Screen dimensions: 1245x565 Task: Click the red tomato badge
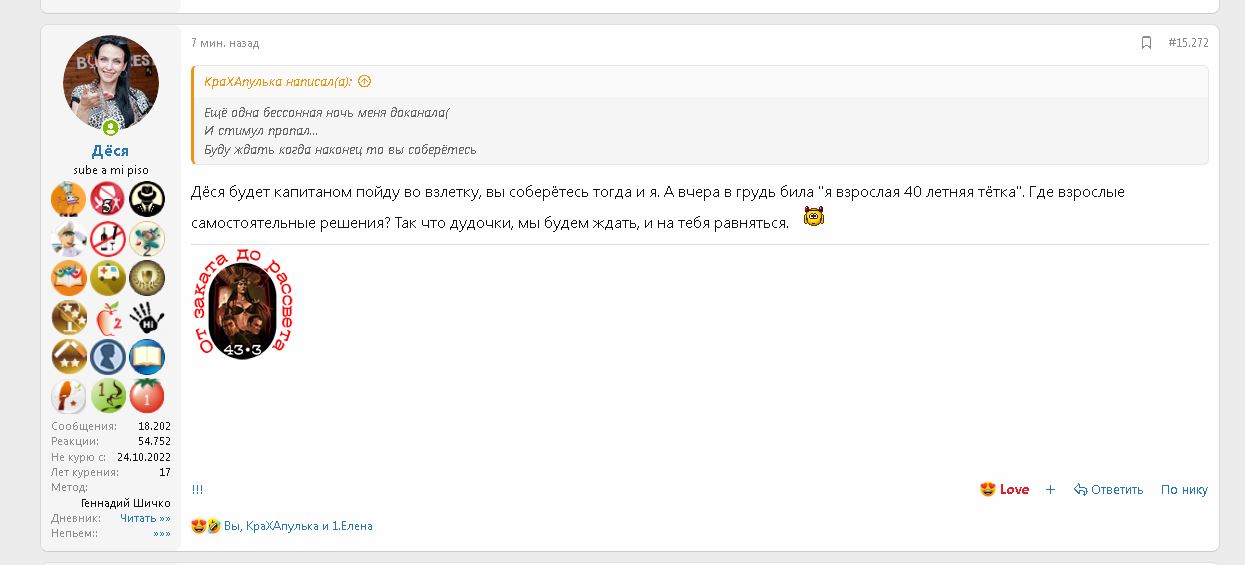click(147, 396)
